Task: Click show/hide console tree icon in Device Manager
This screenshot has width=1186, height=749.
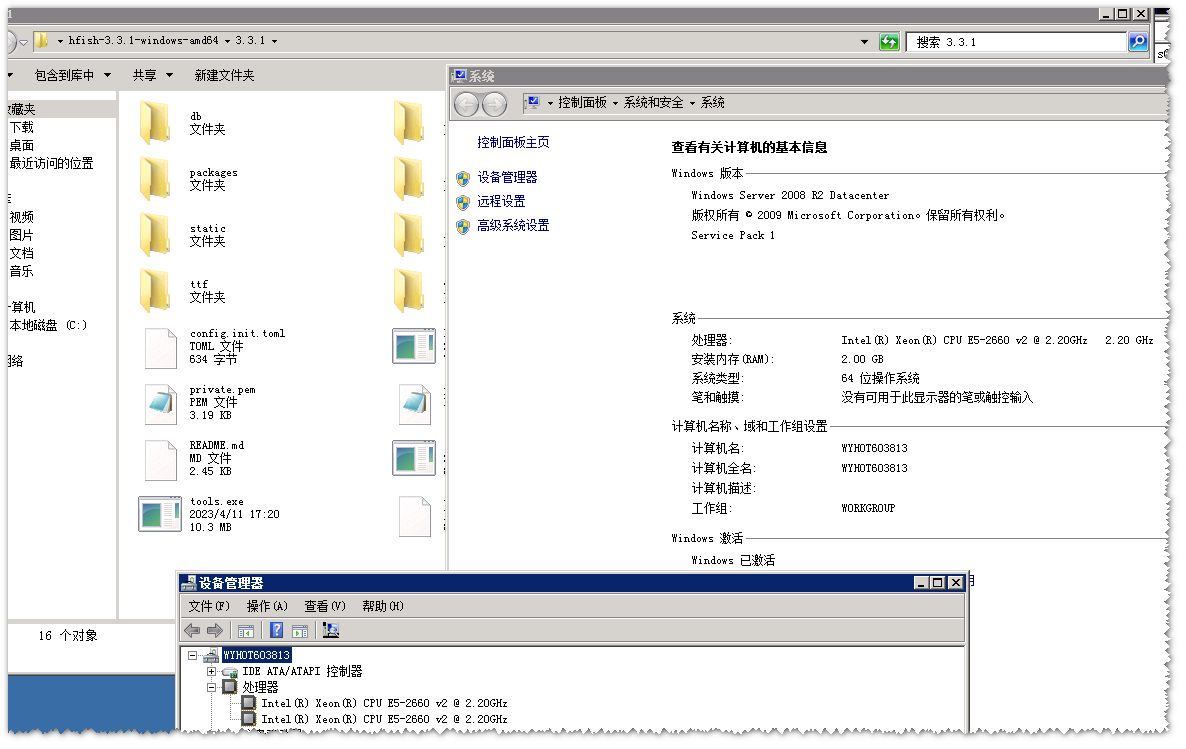Action: (246, 631)
